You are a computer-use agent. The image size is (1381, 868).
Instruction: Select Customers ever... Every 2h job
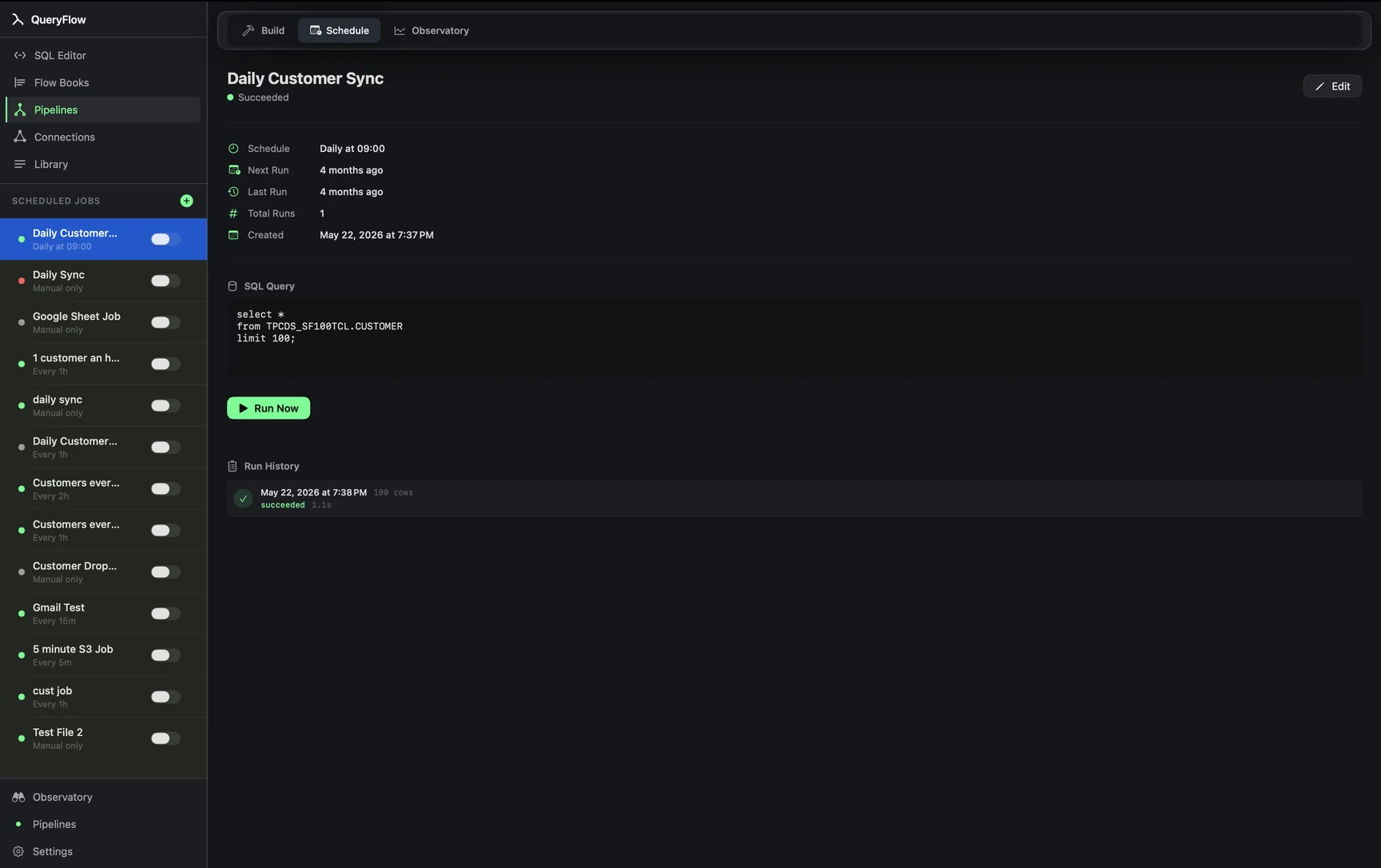(103, 488)
